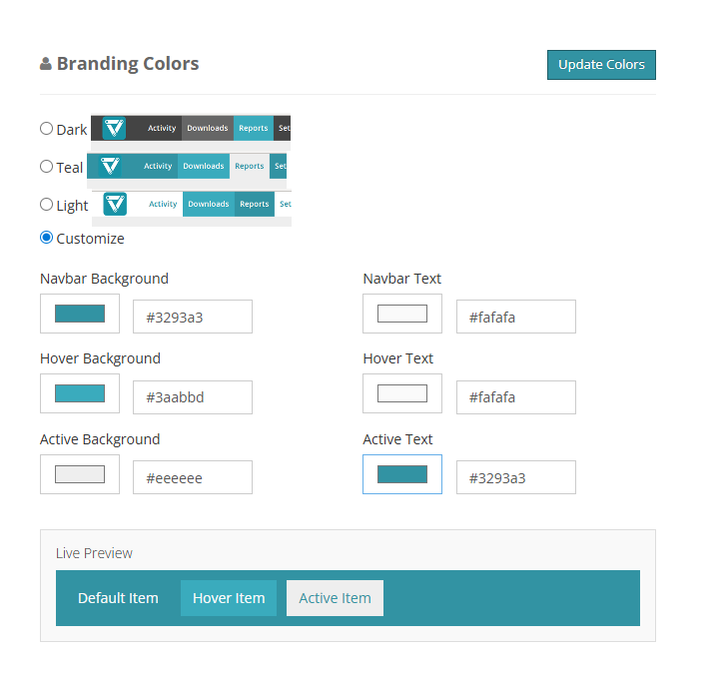Click the Dark theme navbar preview thumbnail
The height and width of the screenshot is (674, 720).
pyautogui.click(x=191, y=128)
